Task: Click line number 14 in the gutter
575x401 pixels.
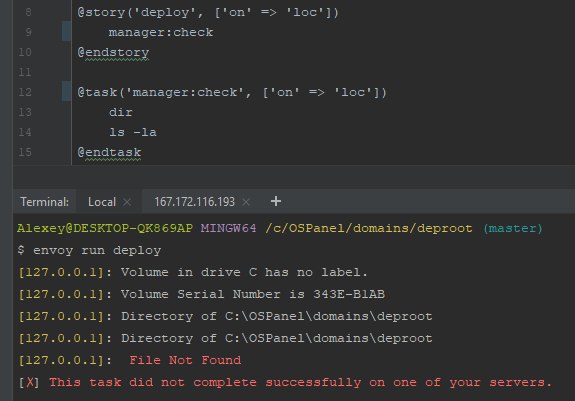Action: point(25,132)
